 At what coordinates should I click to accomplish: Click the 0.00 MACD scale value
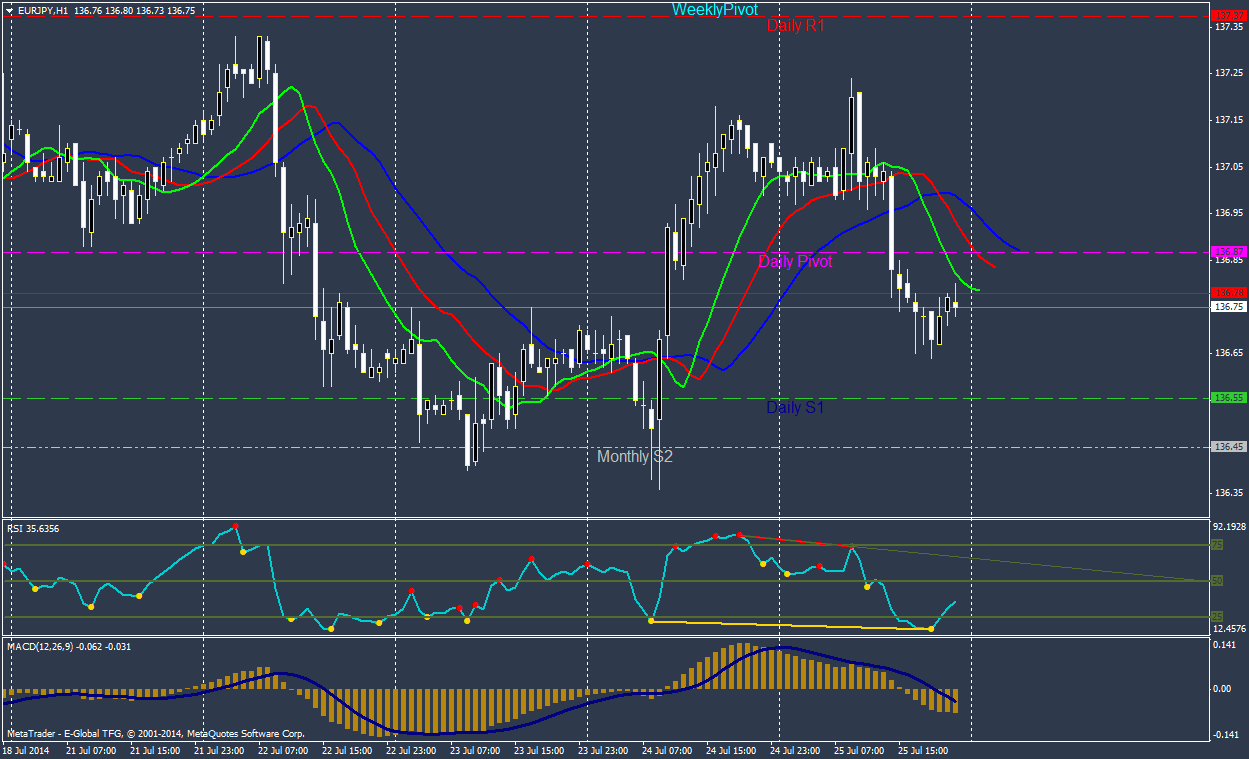coord(1222,688)
